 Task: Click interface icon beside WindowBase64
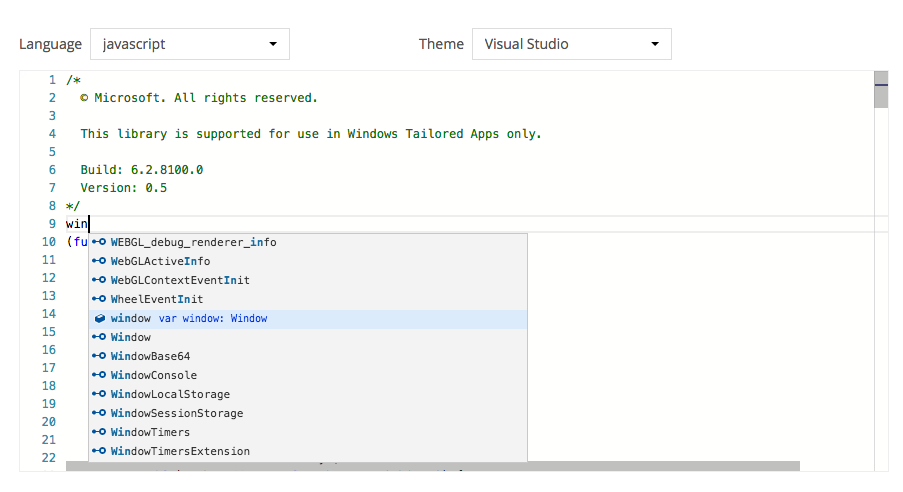tap(99, 356)
